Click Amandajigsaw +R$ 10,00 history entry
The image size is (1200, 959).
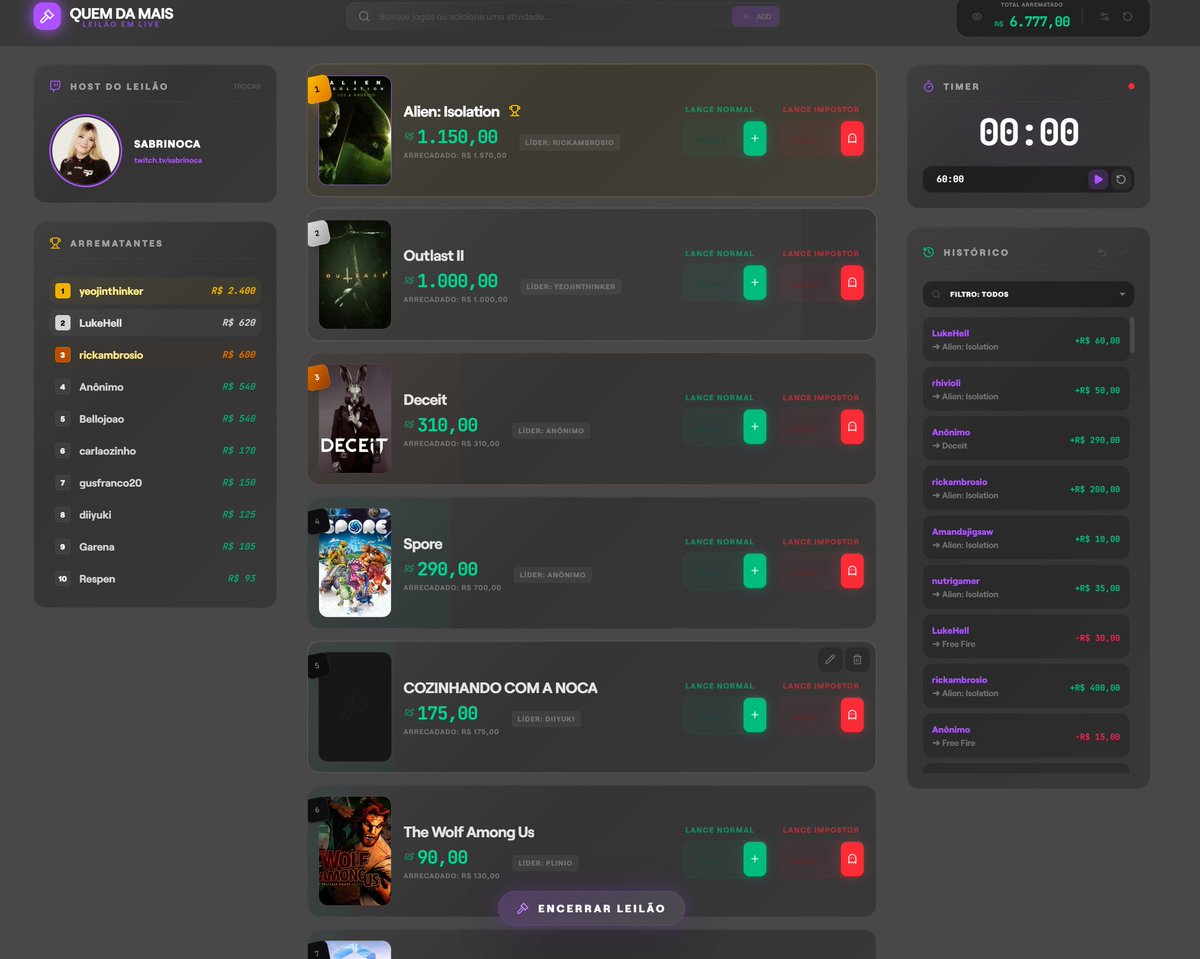pyautogui.click(x=1025, y=538)
